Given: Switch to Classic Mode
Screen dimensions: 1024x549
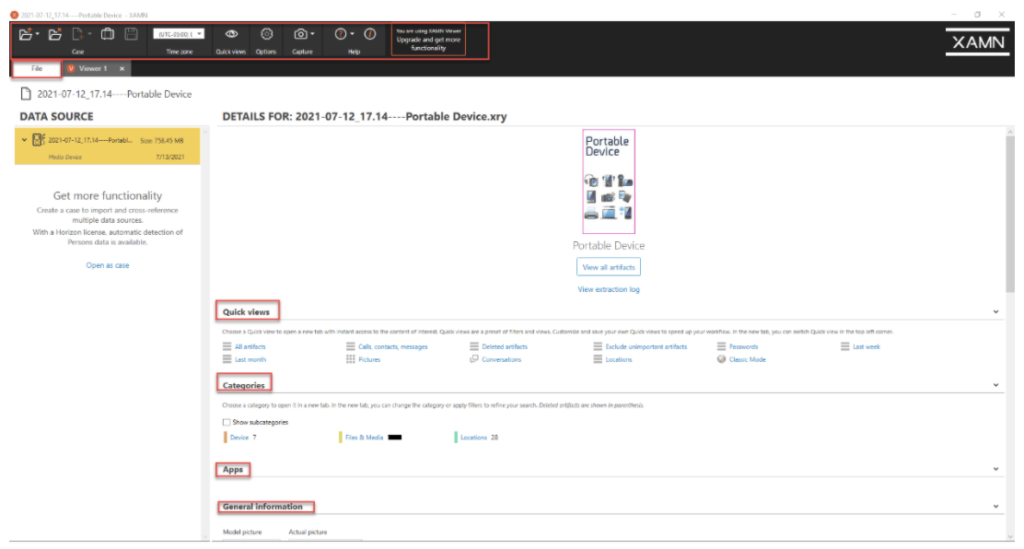Looking at the screenshot, I should click(747, 360).
